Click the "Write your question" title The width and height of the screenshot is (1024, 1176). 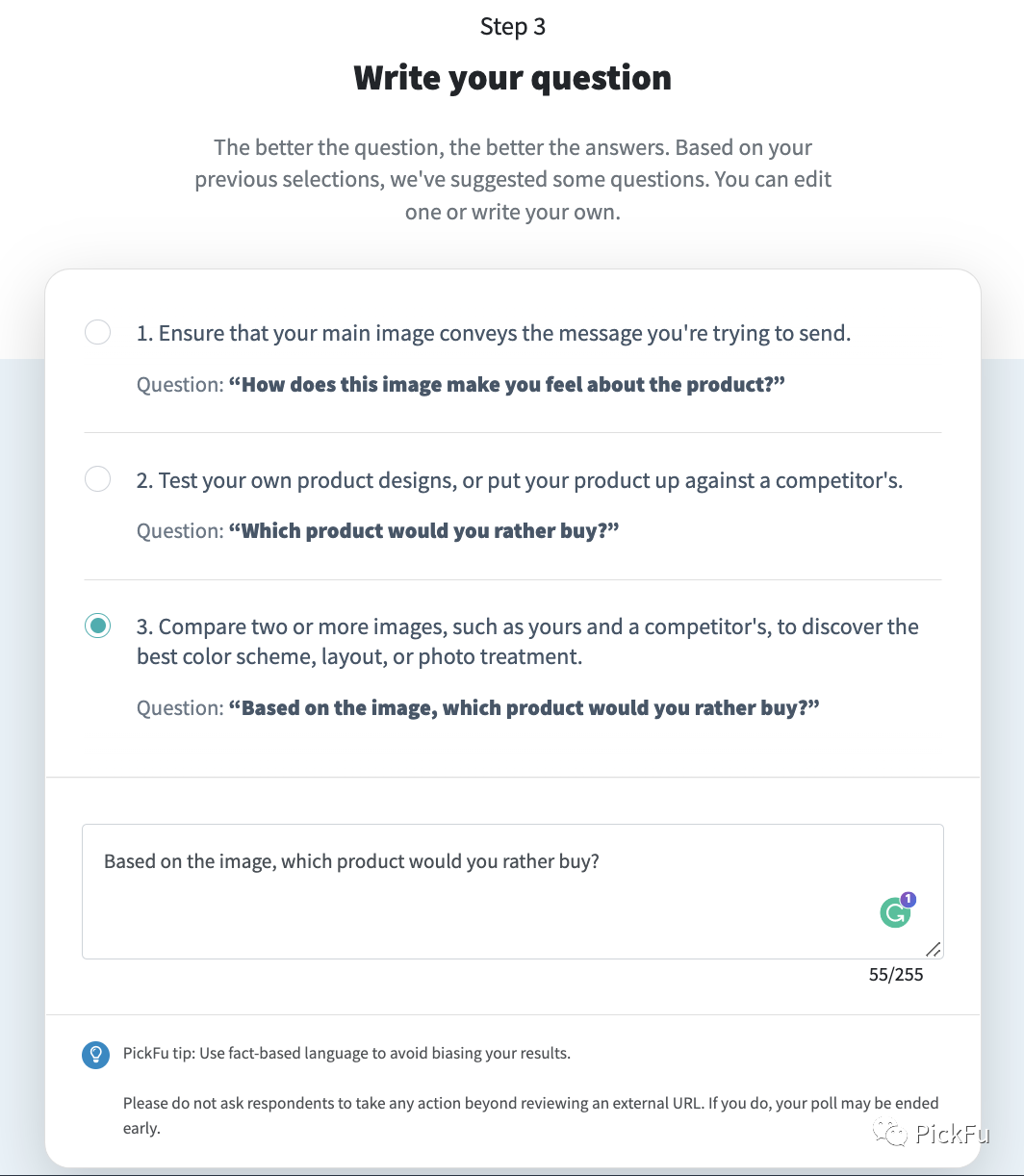point(512,78)
